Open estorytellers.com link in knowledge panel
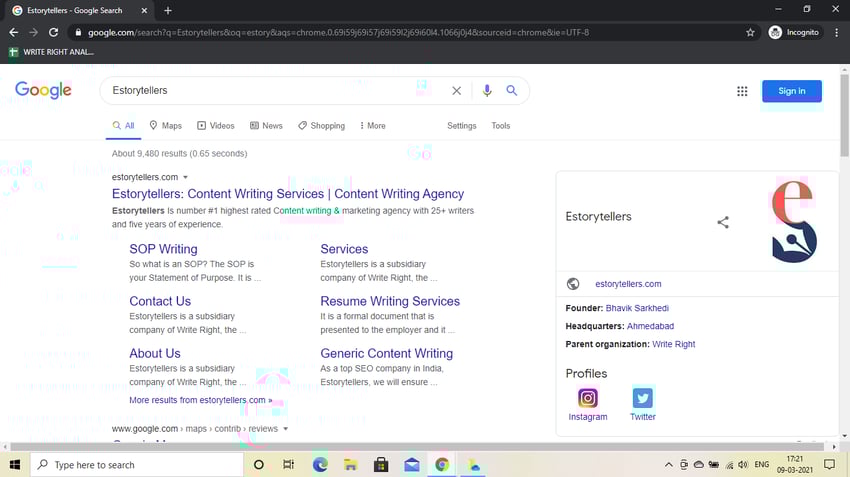Screen dimensions: 850x477 [628, 284]
